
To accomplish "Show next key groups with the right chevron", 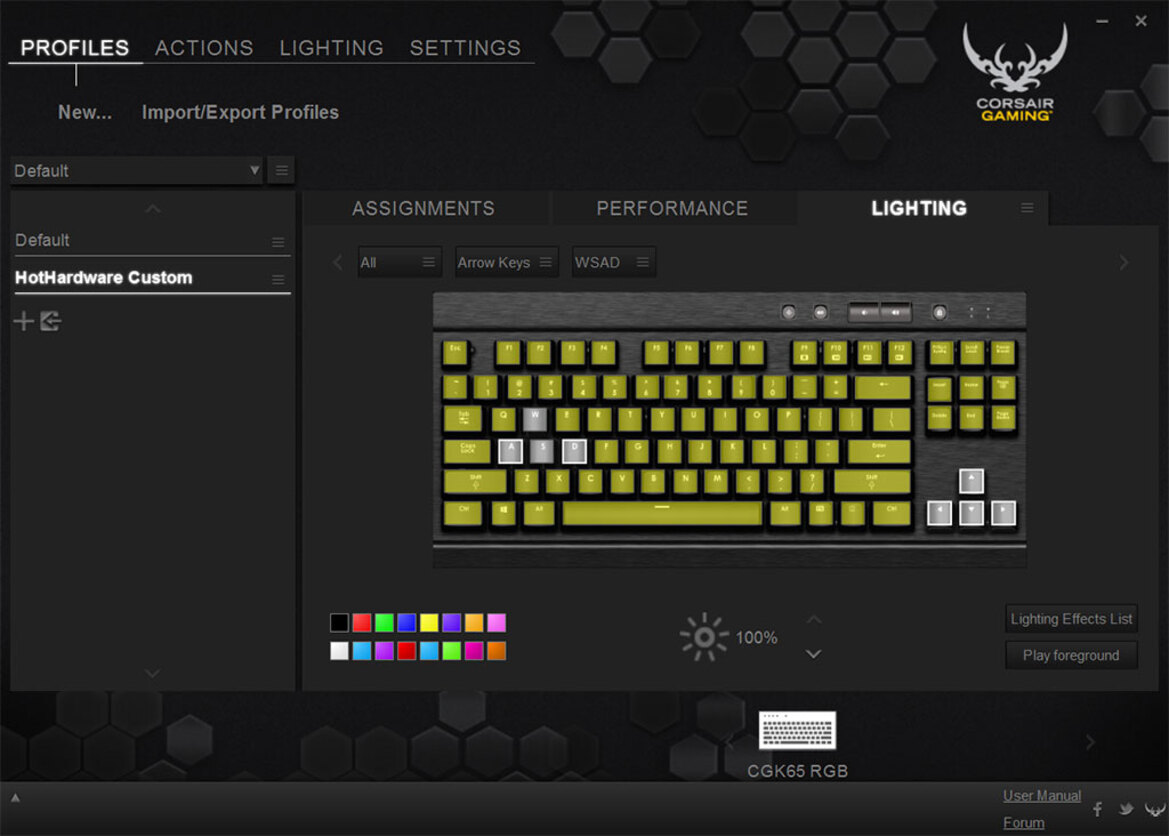I will coord(1124,263).
